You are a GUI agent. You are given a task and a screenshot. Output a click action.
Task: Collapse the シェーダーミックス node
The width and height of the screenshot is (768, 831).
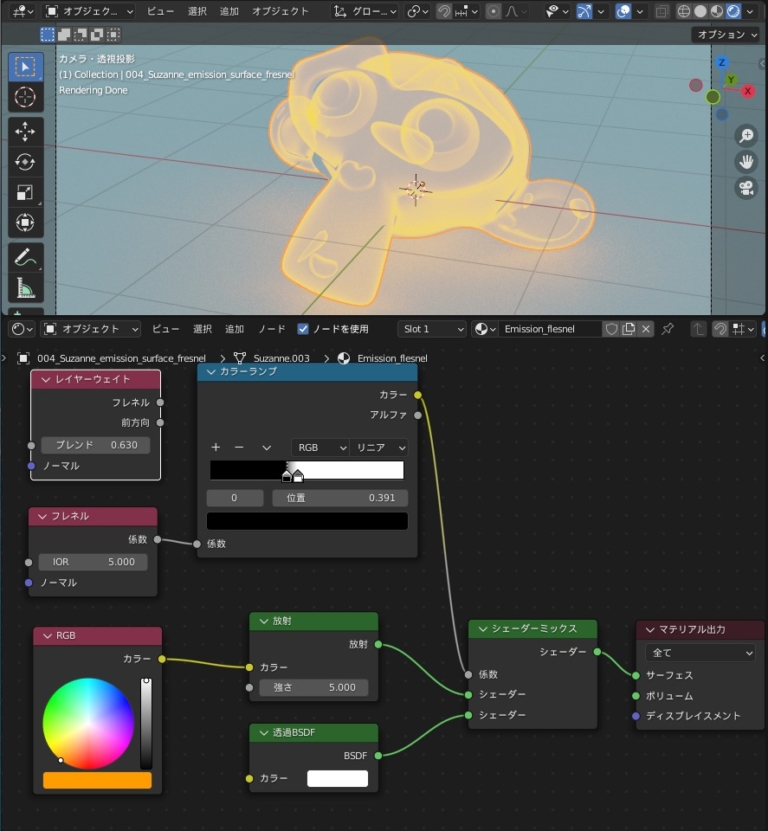pos(483,629)
